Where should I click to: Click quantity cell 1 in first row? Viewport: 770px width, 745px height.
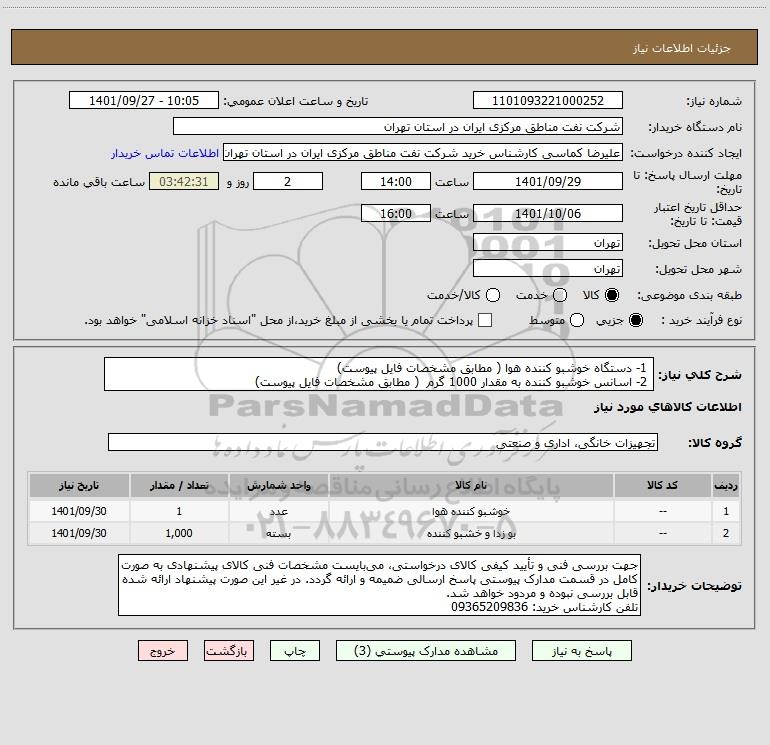coord(179,511)
